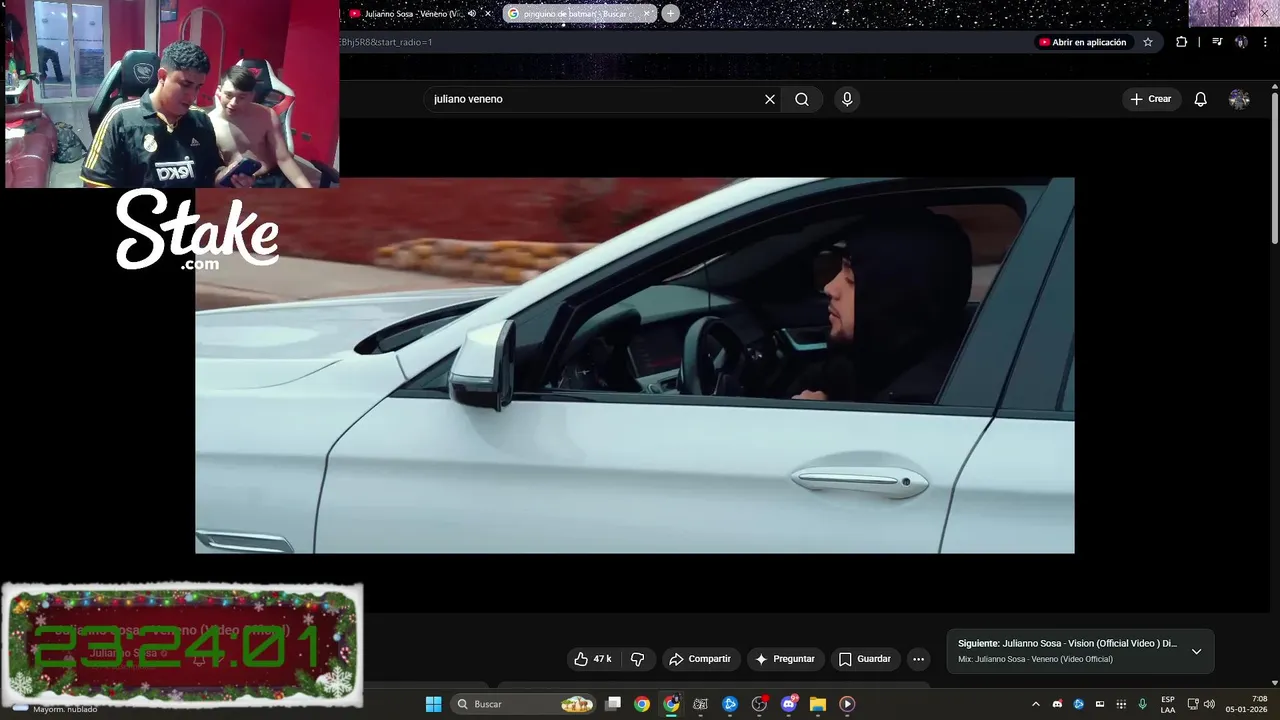Open Task View on taskbar
This screenshot has height=720, width=1280.
click(614, 704)
